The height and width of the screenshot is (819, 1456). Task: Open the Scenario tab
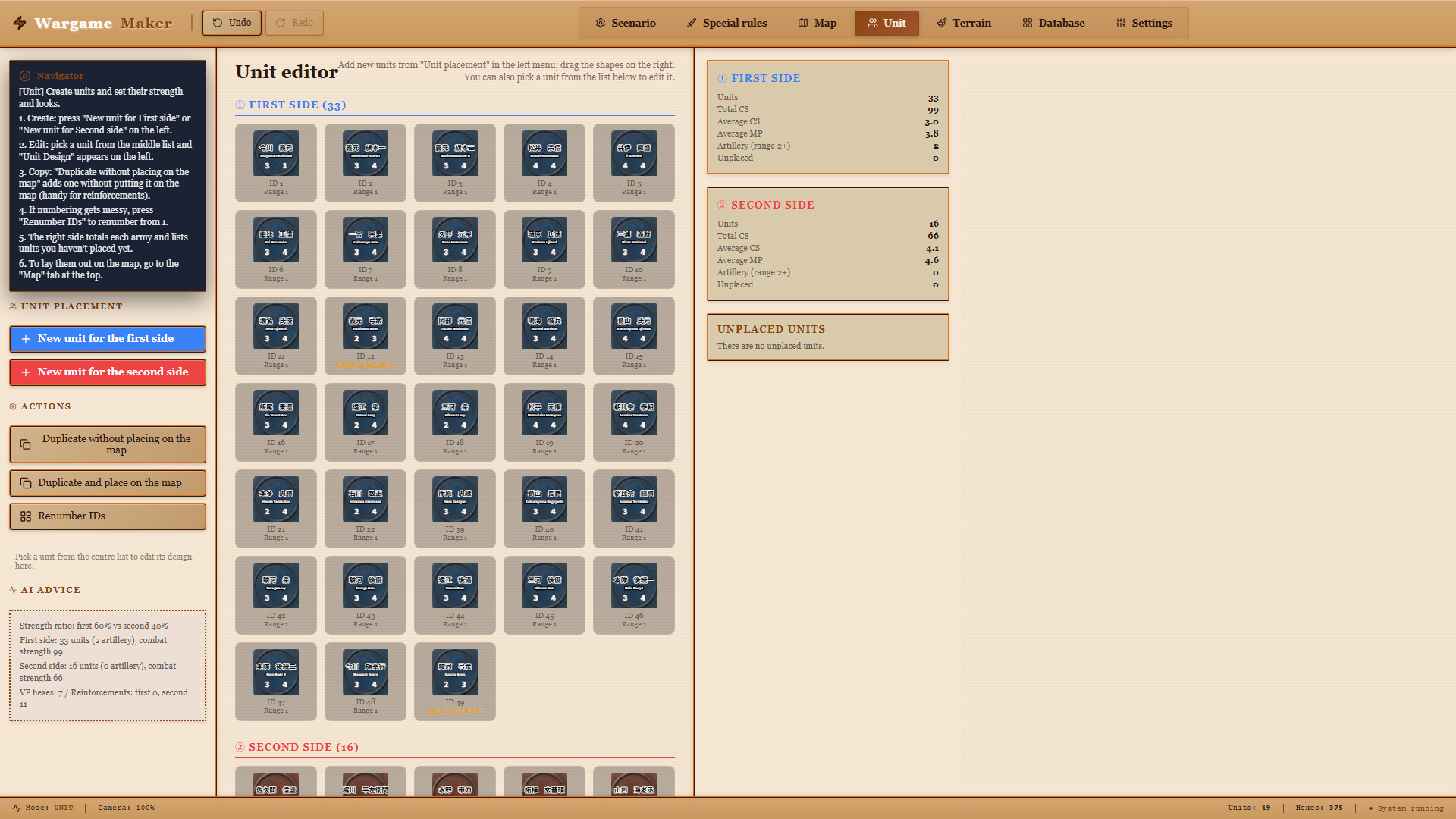tap(626, 23)
